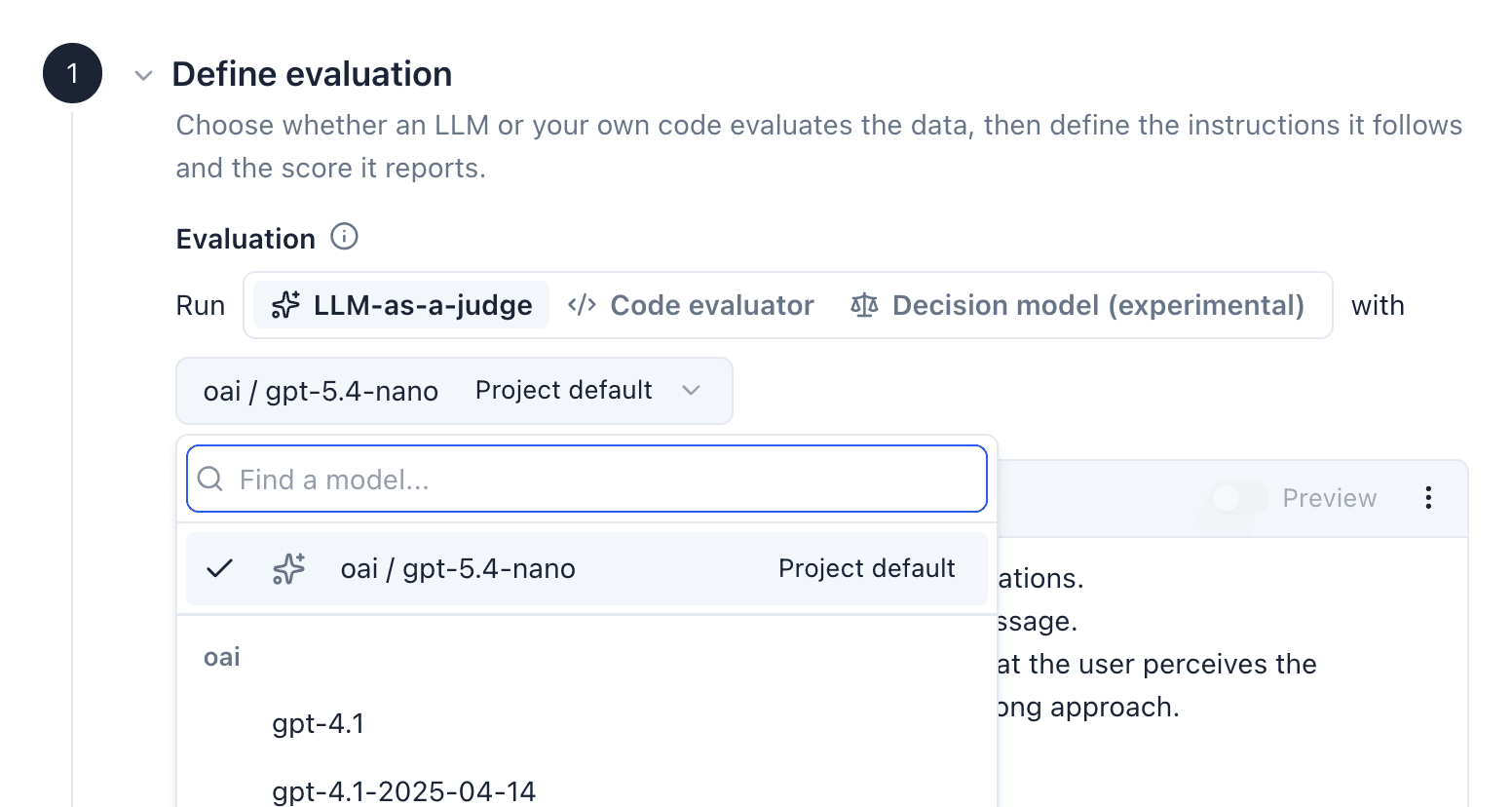The width and height of the screenshot is (1512, 807).
Task: Collapse the Define evaluation section chevron
Action: [143, 75]
